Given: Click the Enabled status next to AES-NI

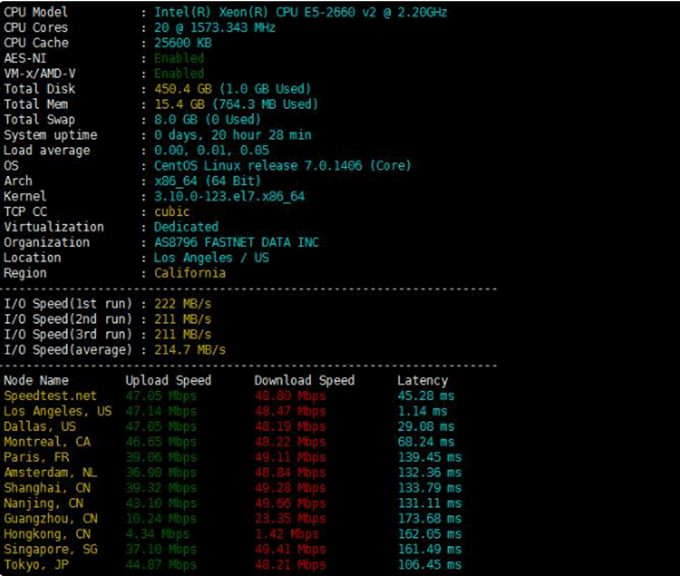Looking at the screenshot, I should [x=179, y=58].
